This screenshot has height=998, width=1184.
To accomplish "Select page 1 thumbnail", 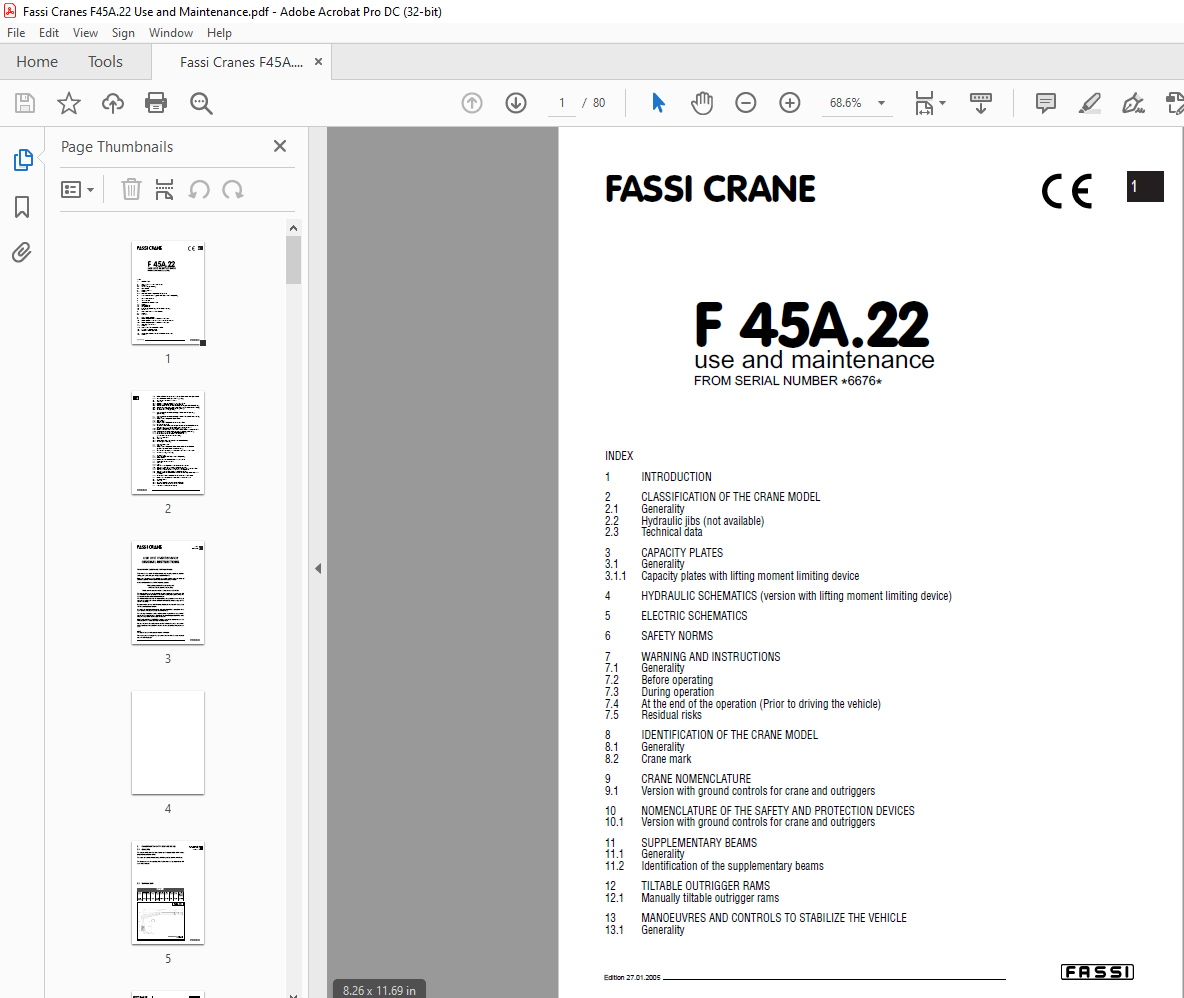I will 168,293.
